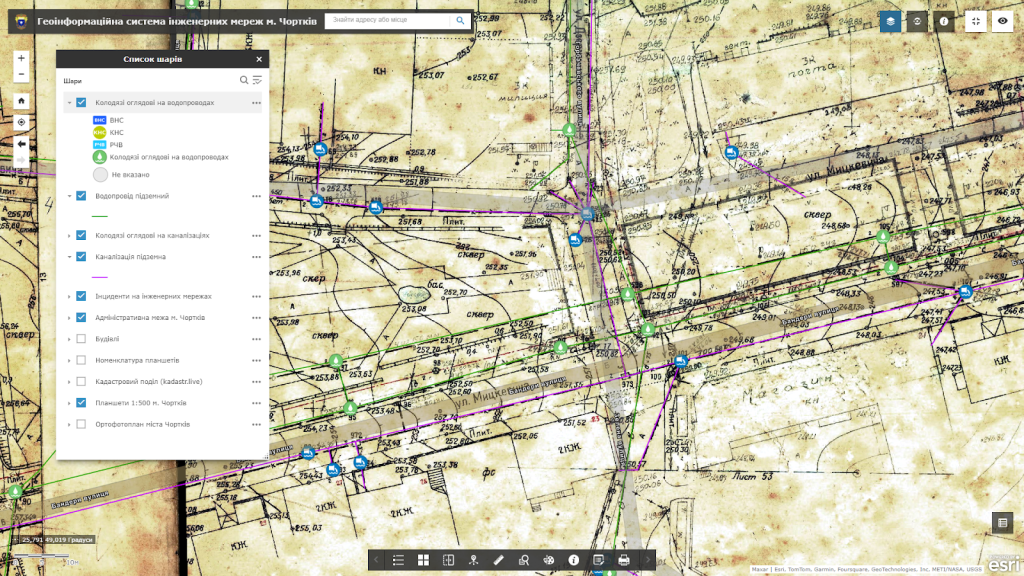This screenshot has height=576, width=1024.
Task: Select the ruler Measurement tool
Action: point(498,561)
